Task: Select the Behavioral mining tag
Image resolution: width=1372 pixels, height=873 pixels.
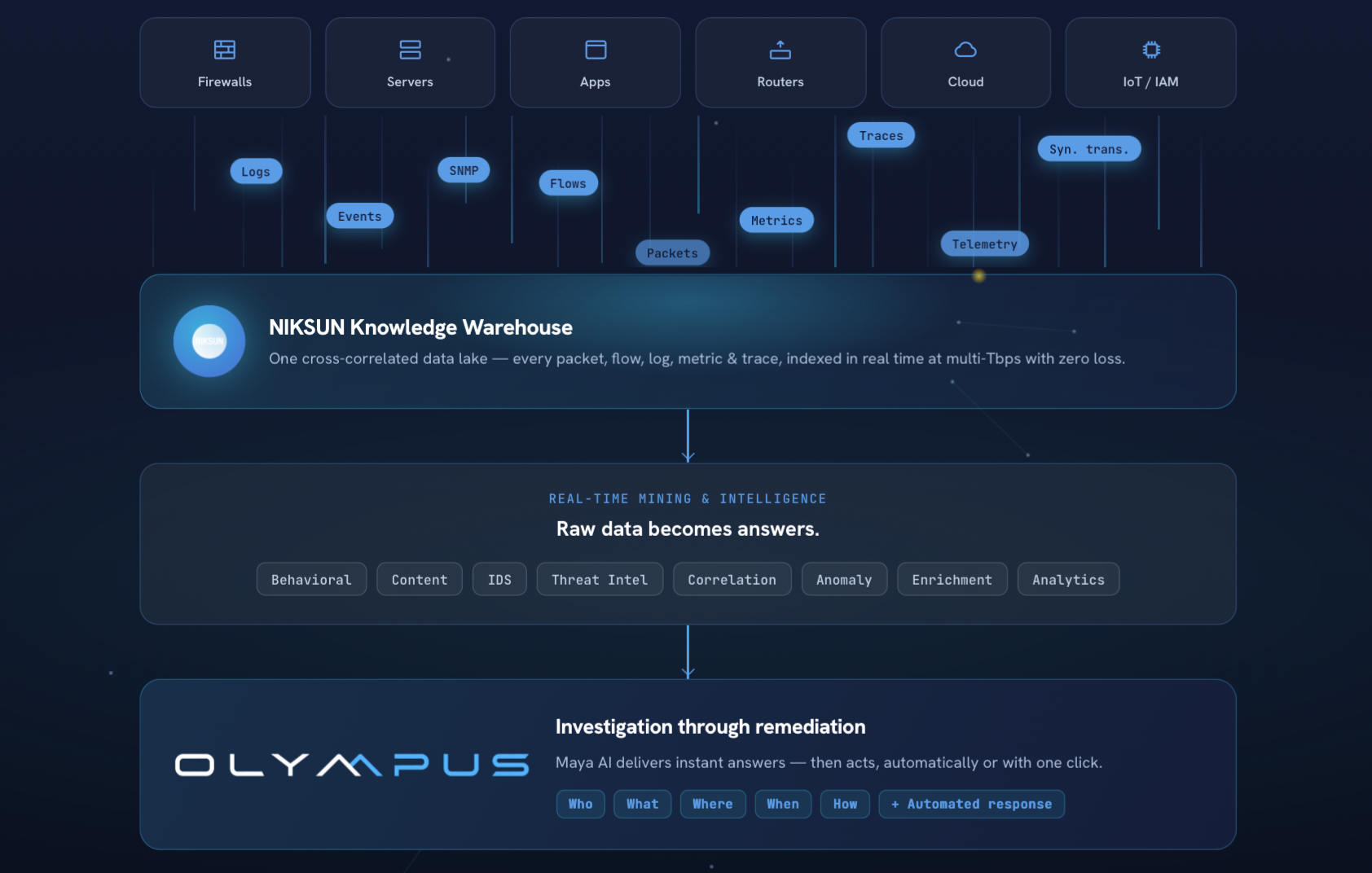Action: [x=311, y=579]
